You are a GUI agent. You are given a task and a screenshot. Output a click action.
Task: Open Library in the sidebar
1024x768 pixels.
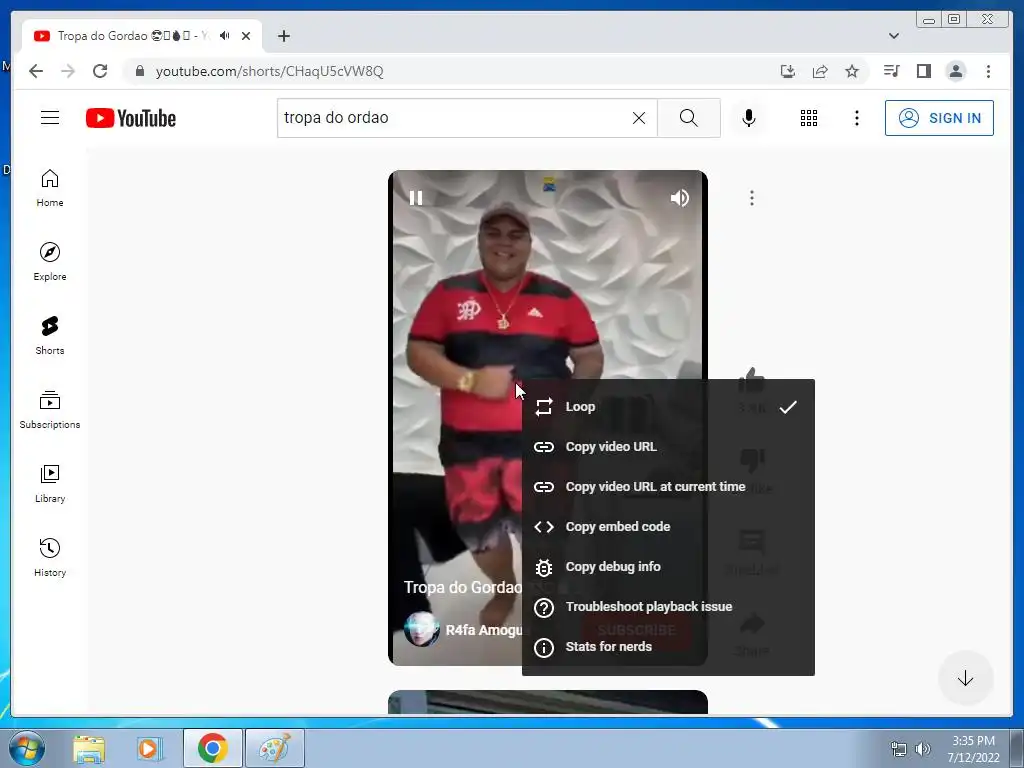tap(50, 483)
